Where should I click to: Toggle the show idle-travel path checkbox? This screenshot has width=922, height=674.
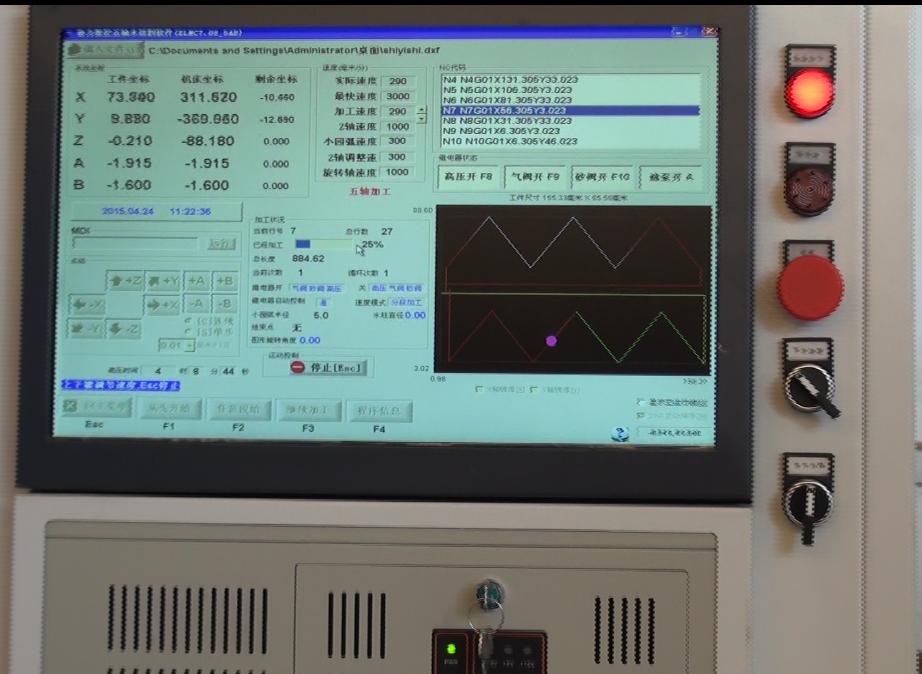(641, 402)
